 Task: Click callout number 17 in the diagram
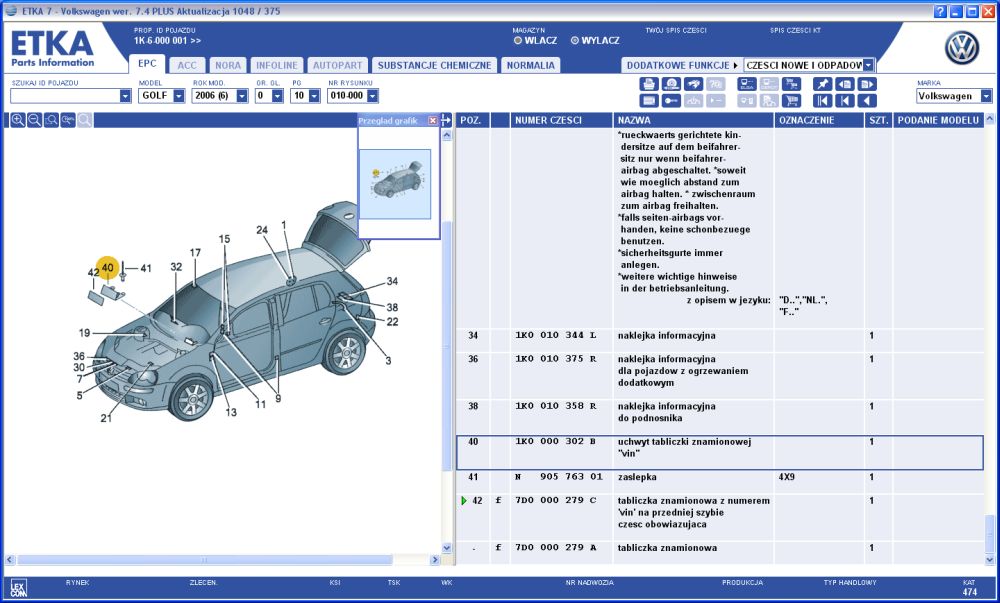tap(195, 253)
